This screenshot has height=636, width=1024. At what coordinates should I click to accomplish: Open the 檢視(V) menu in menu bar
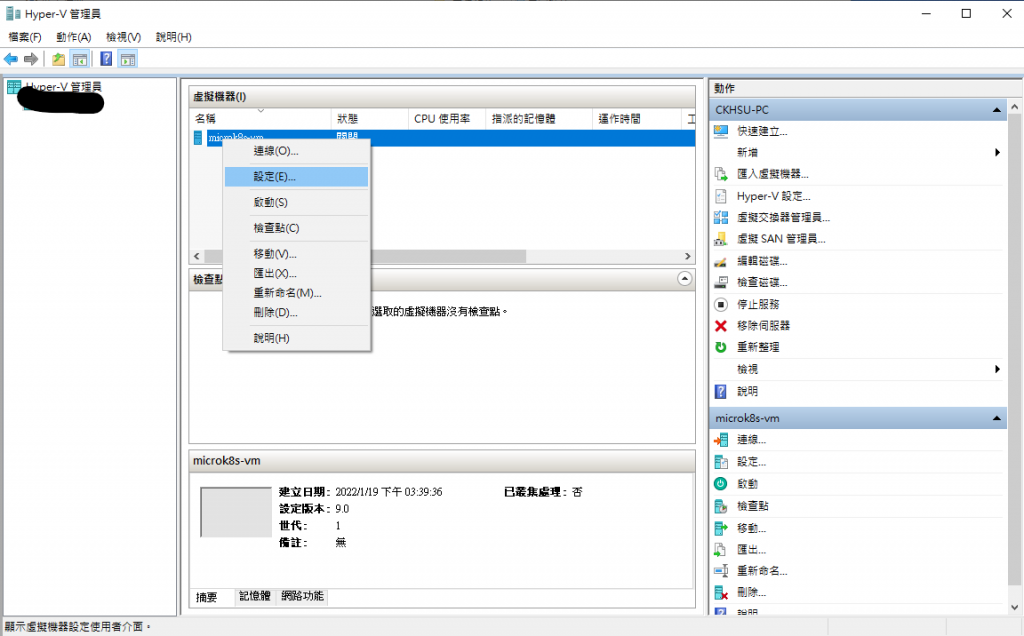(x=123, y=37)
